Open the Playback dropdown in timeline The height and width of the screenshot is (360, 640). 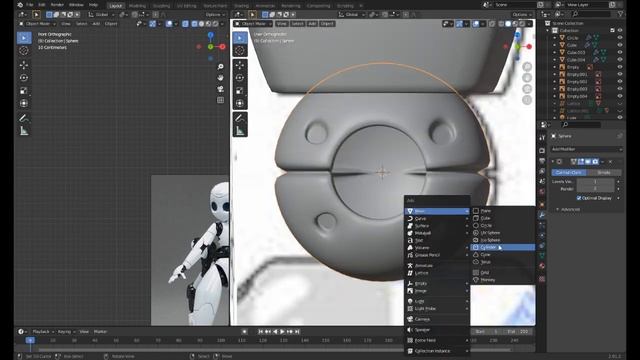[x=42, y=332]
